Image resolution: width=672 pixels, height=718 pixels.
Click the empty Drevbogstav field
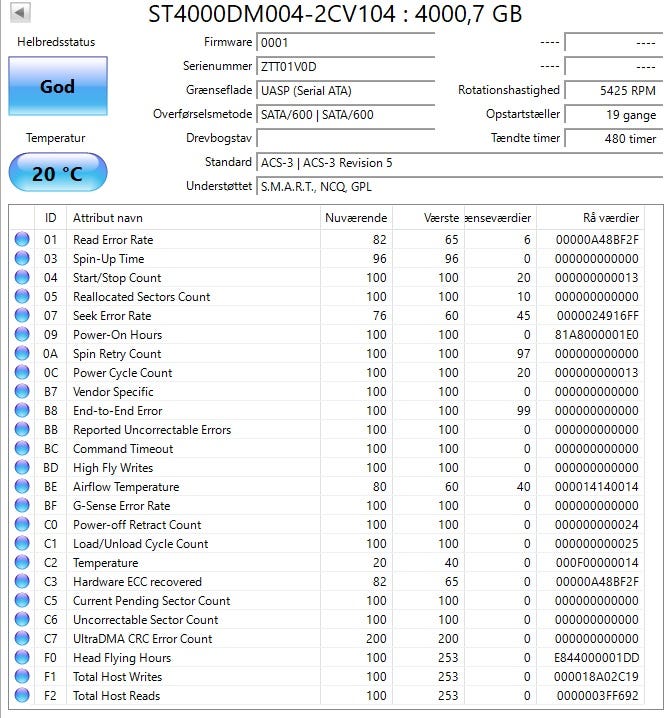pos(345,138)
